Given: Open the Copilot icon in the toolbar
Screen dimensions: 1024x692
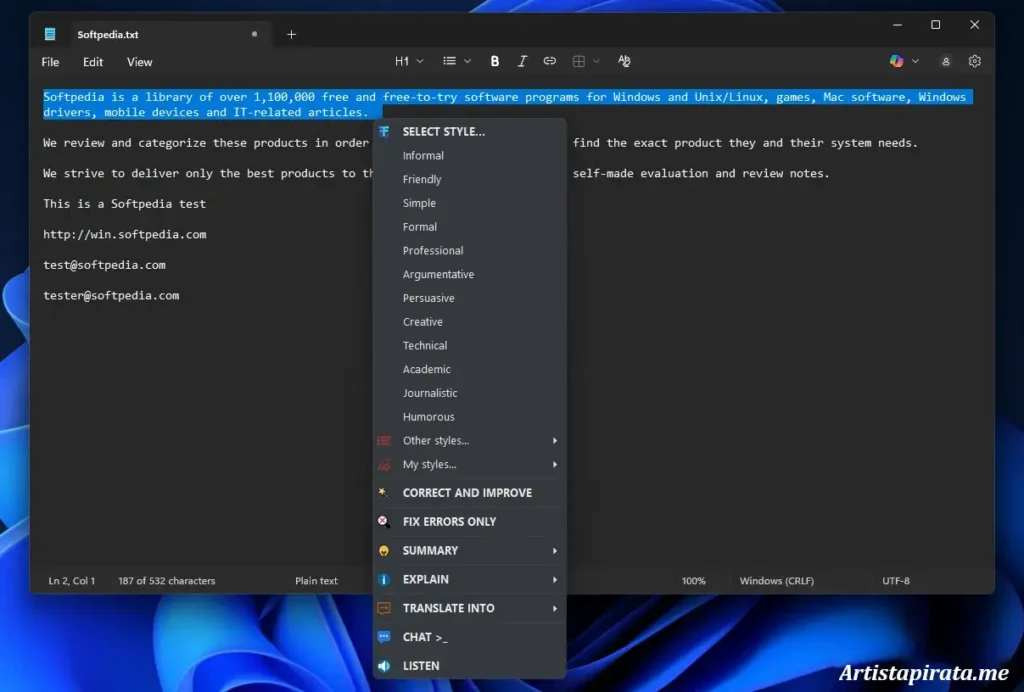Looking at the screenshot, I should tap(897, 62).
